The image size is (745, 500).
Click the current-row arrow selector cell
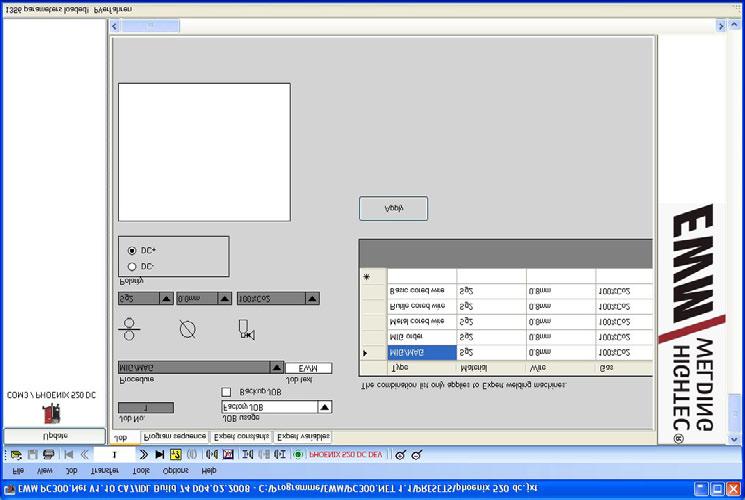(x=373, y=353)
